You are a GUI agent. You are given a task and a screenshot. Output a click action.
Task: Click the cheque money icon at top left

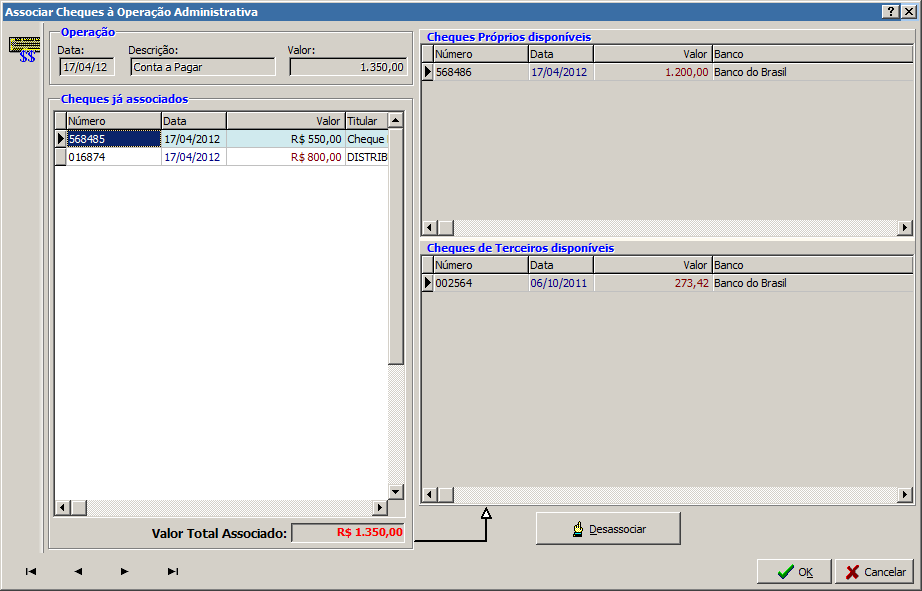23,49
